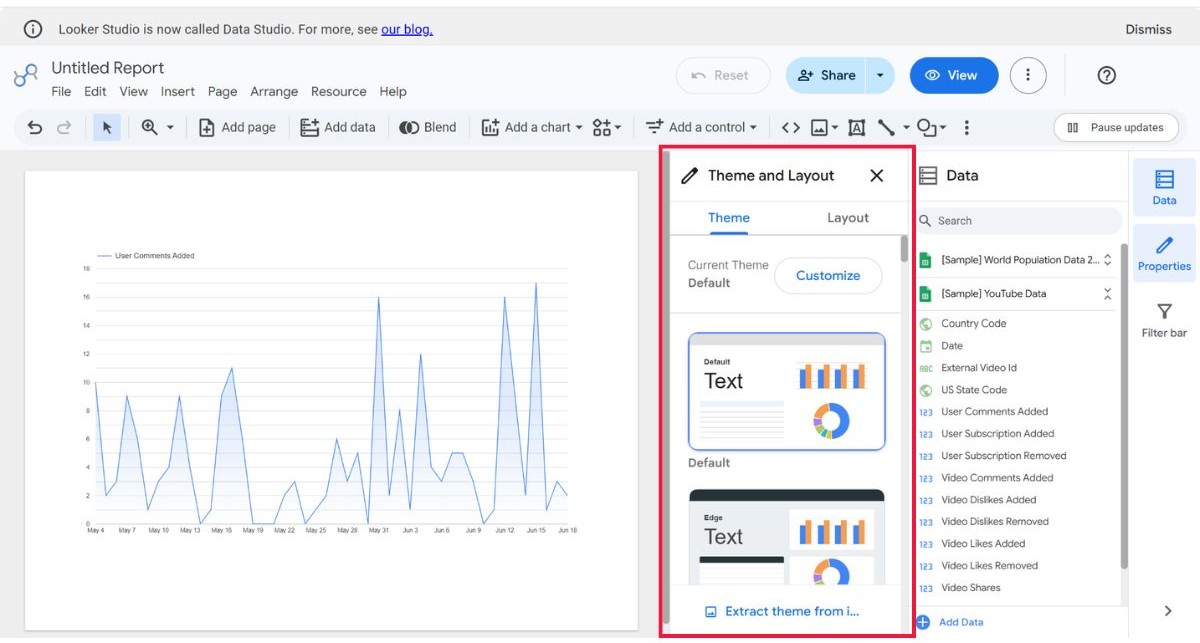The width and height of the screenshot is (1200, 643).
Task: Open the Add a control dropdown
Action: (x=701, y=127)
